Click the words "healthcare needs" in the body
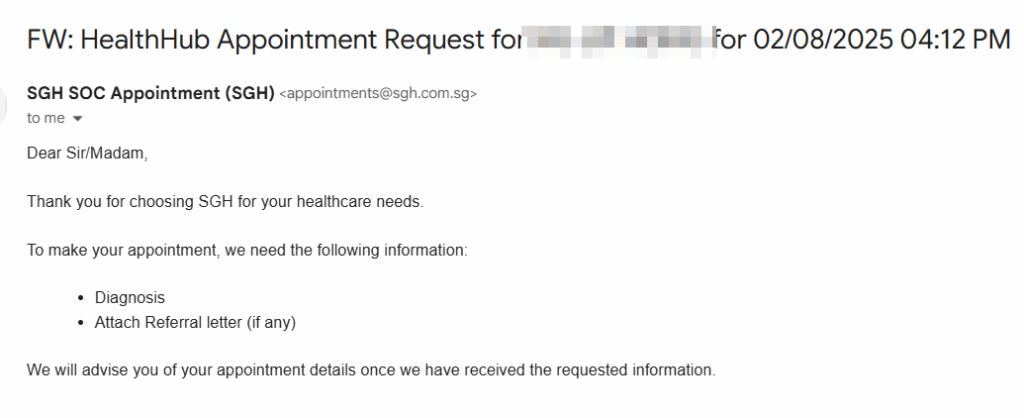This screenshot has height=418, width=1024. click(x=365, y=201)
